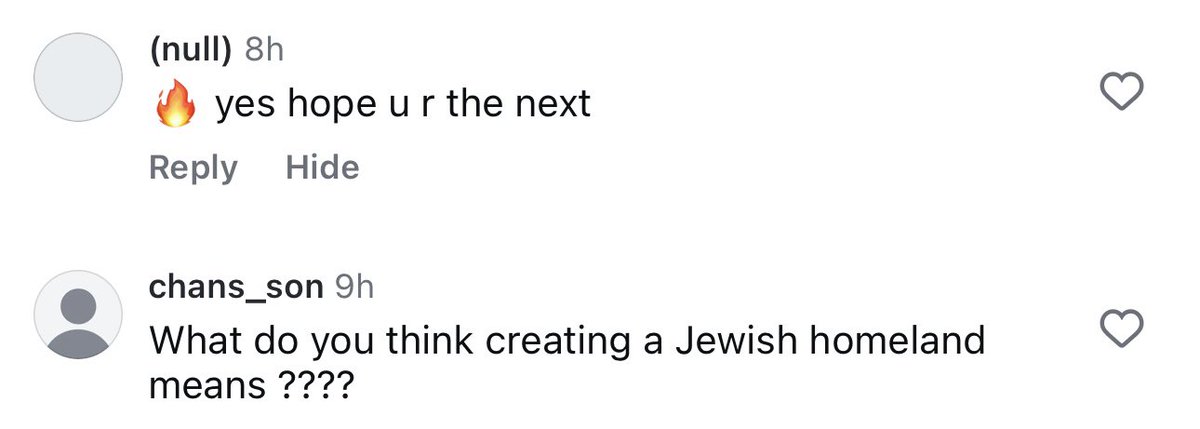Click the fire emoji in the comment
This screenshot has width=1200, height=429.
pos(176,103)
